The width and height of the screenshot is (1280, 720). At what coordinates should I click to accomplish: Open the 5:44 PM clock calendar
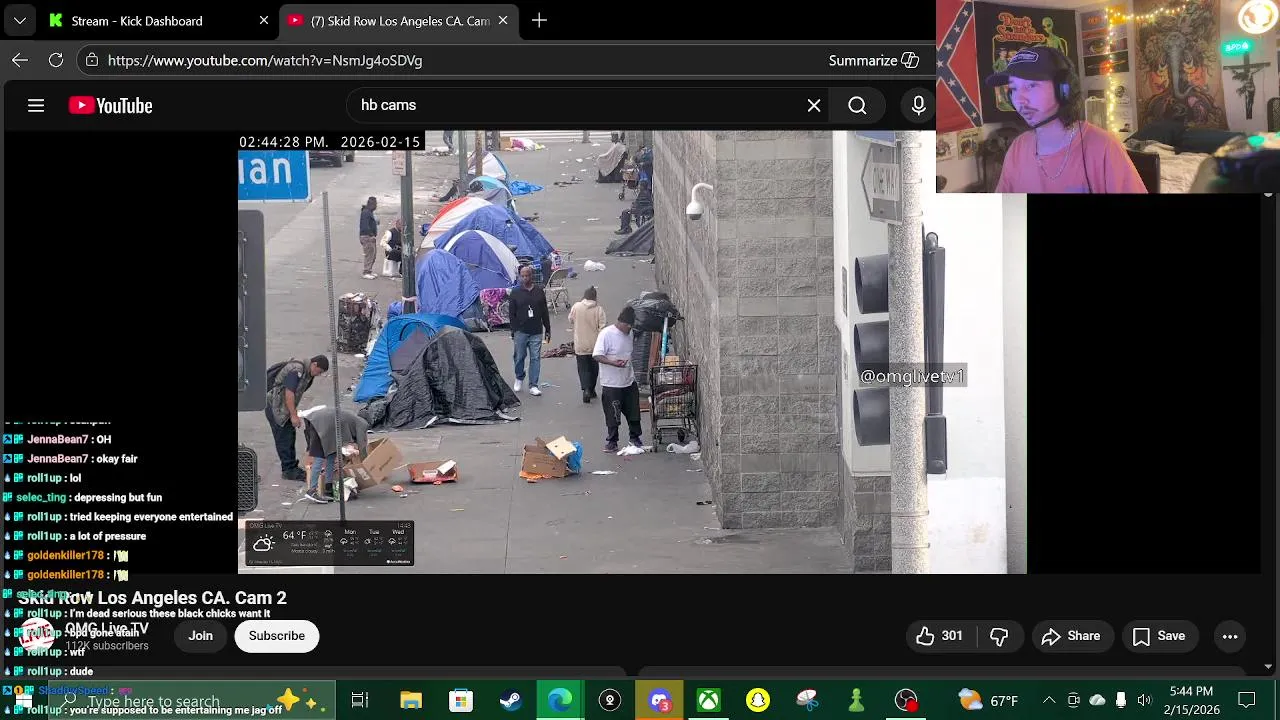point(1191,700)
